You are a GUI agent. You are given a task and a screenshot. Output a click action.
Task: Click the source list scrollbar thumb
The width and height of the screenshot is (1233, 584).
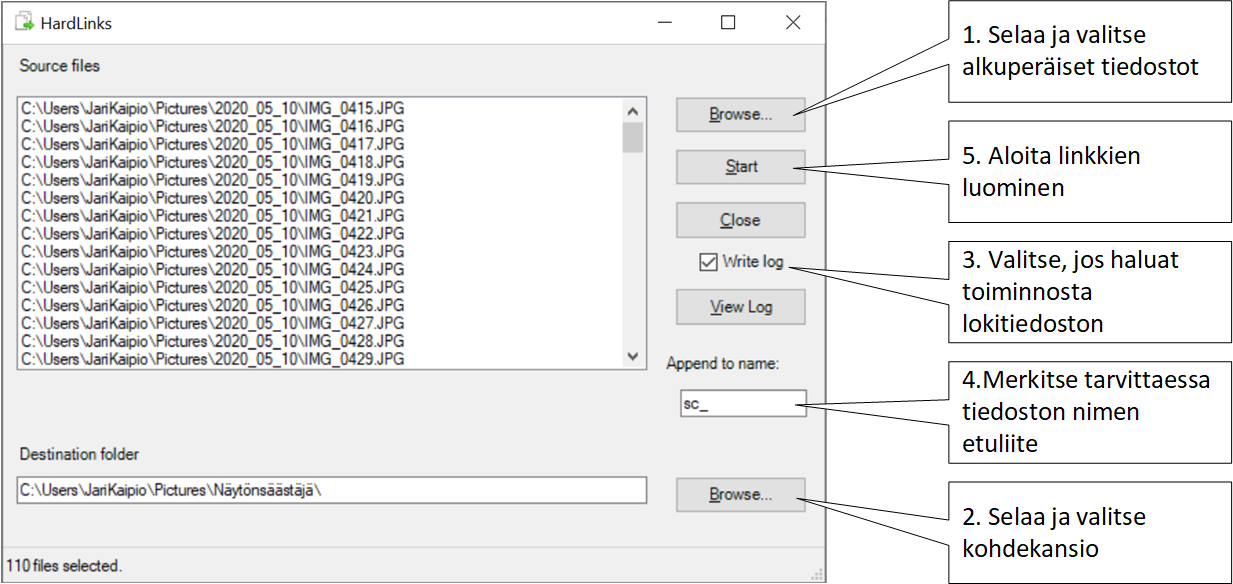(x=632, y=137)
